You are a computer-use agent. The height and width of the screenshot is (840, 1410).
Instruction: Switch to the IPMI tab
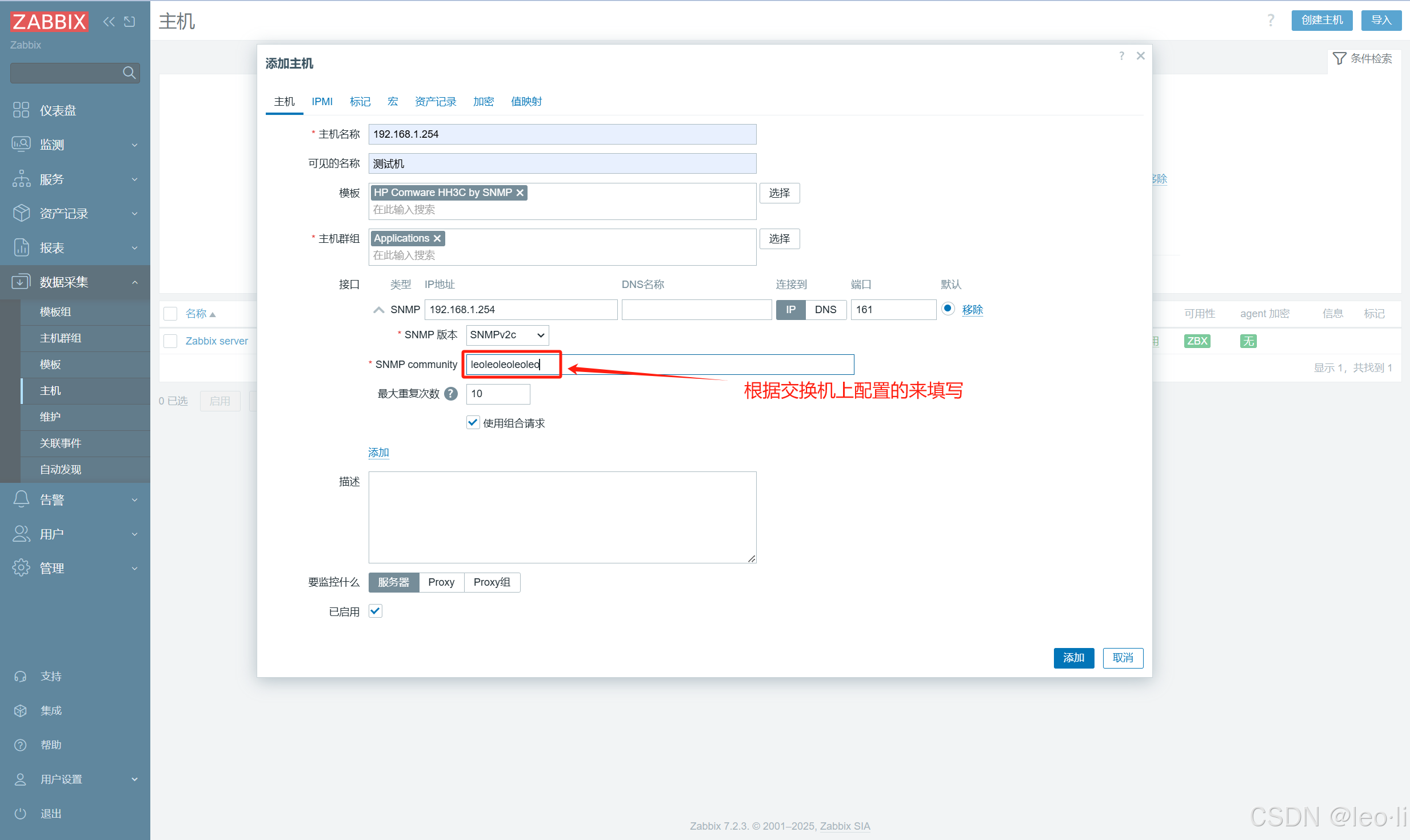click(x=322, y=102)
